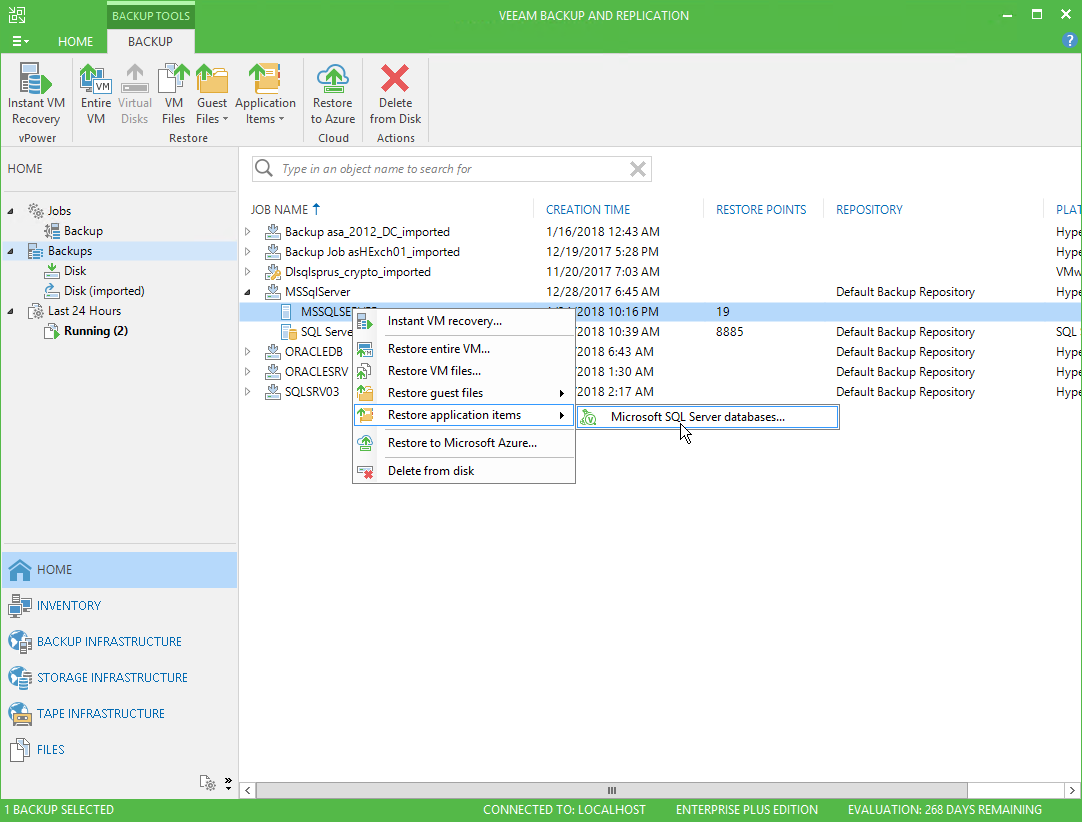This screenshot has height=822, width=1082.
Task: Select the Running (2) tree node
Action: (x=95, y=331)
